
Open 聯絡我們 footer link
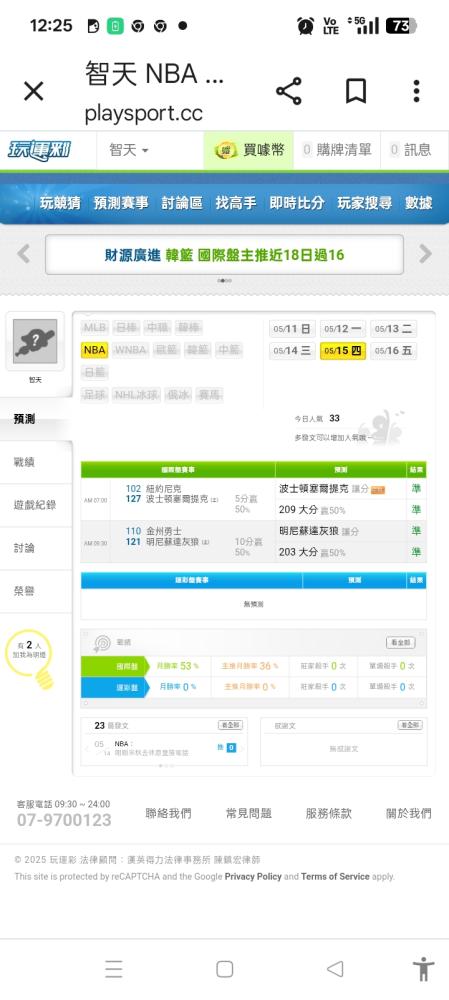[168, 813]
